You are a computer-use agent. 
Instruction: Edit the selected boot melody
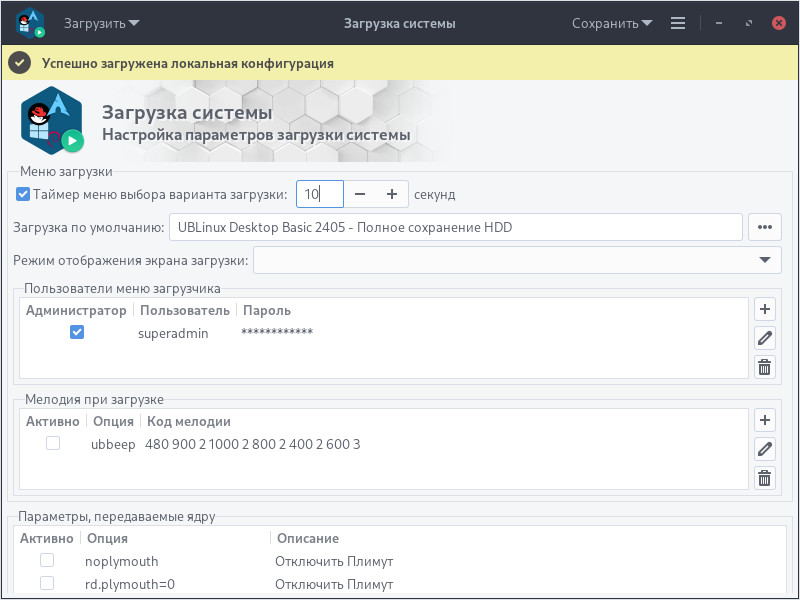click(x=764, y=449)
